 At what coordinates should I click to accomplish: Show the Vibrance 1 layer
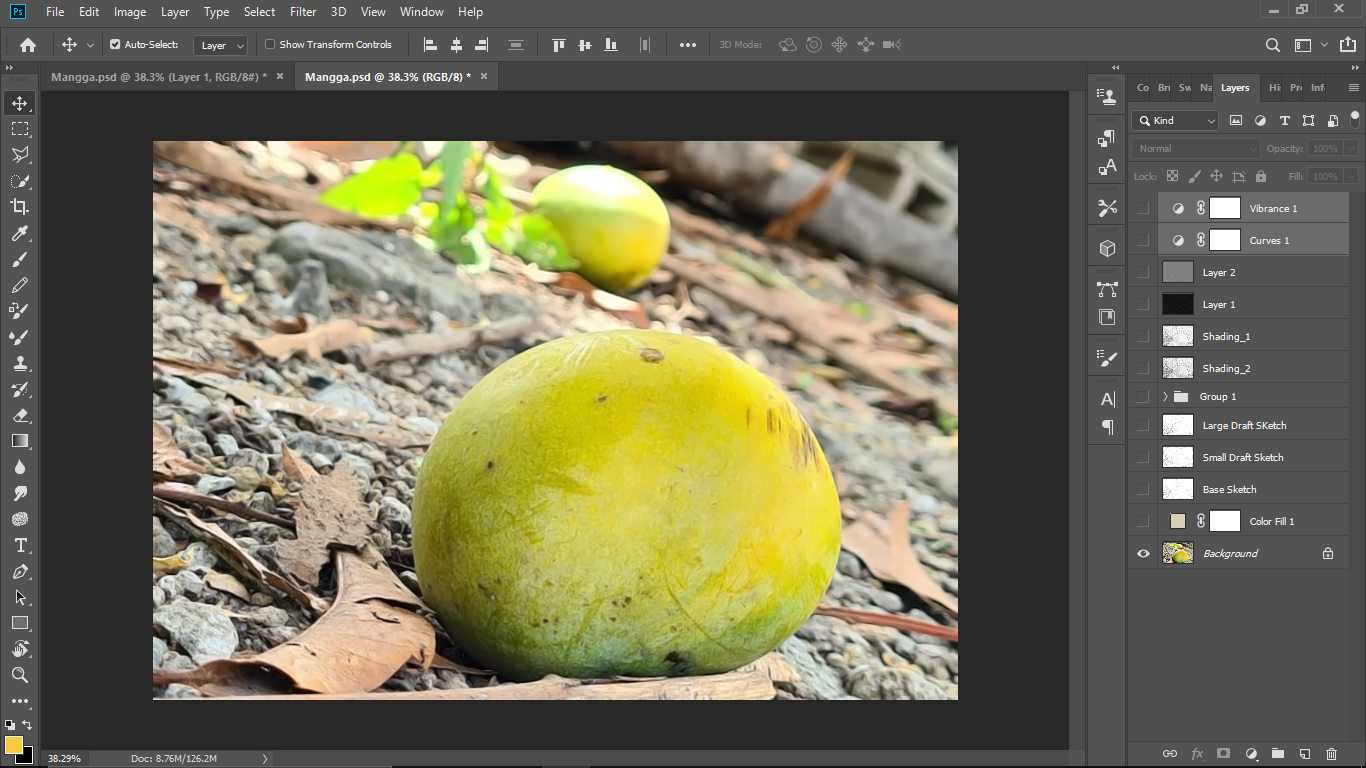tap(1143, 208)
